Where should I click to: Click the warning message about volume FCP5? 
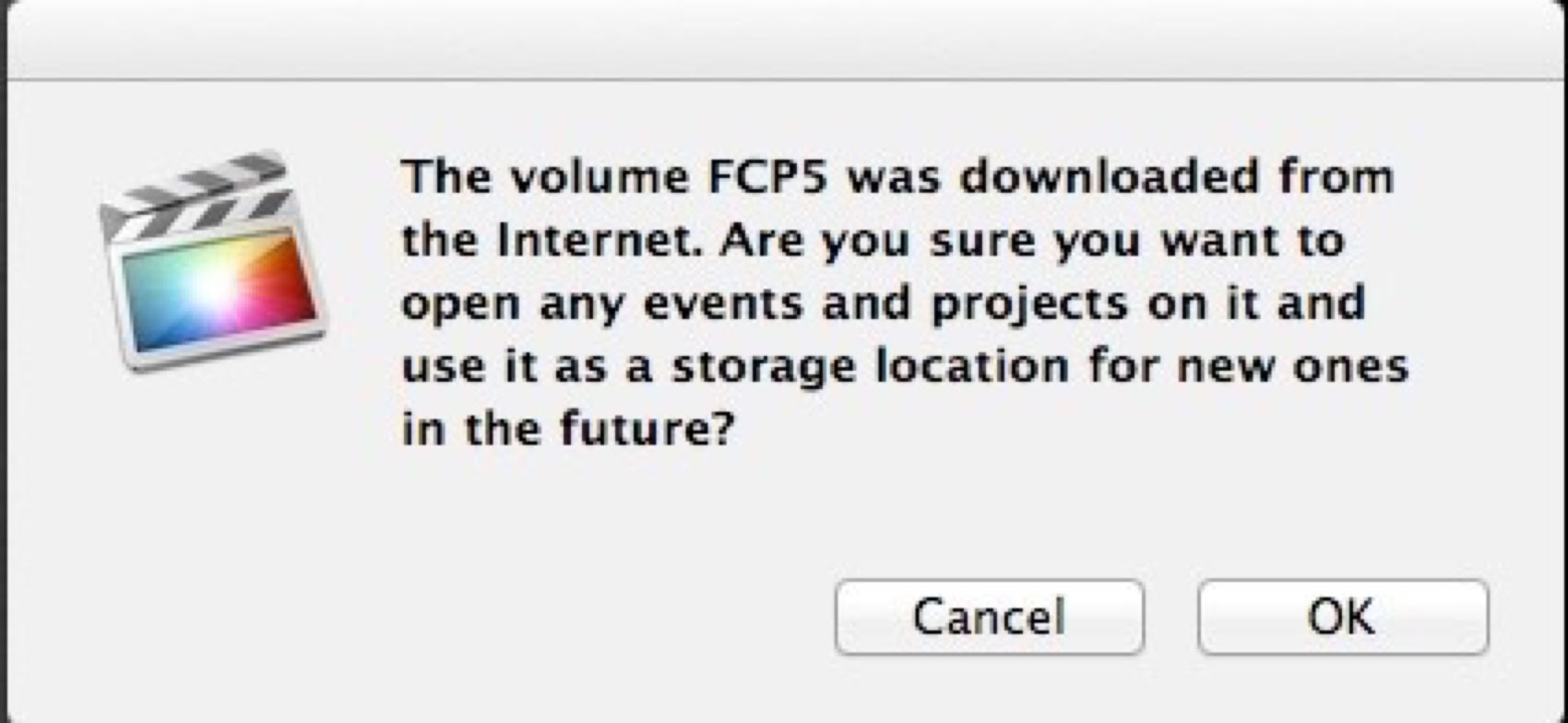pyautogui.click(x=904, y=302)
